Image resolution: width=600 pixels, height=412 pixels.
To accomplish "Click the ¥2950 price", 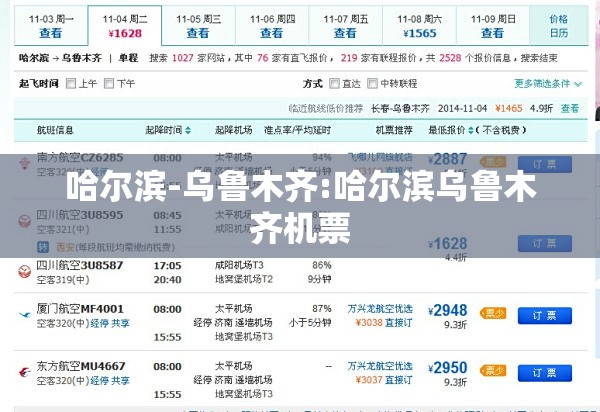I will point(448,368).
